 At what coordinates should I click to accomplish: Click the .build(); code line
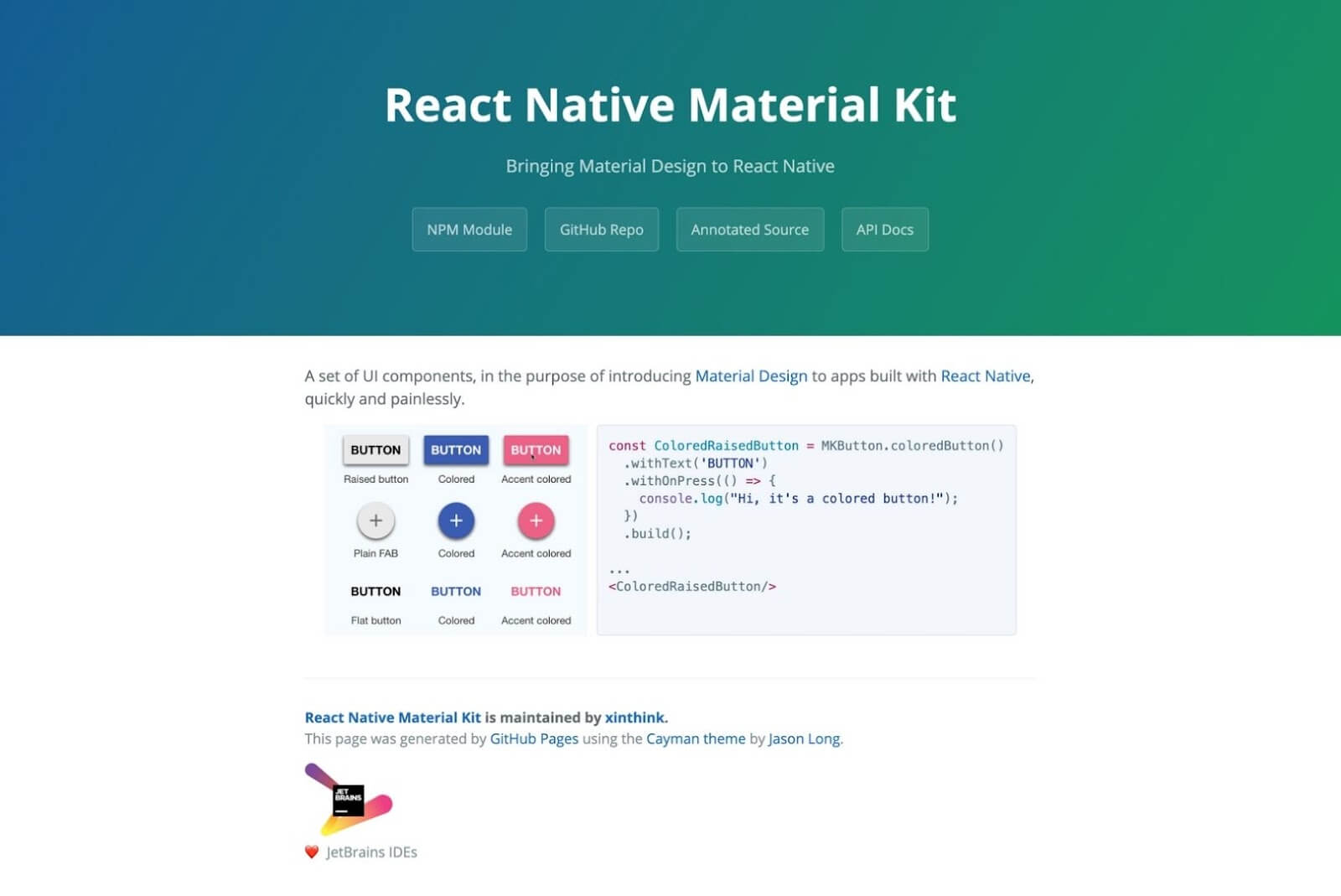(x=658, y=534)
